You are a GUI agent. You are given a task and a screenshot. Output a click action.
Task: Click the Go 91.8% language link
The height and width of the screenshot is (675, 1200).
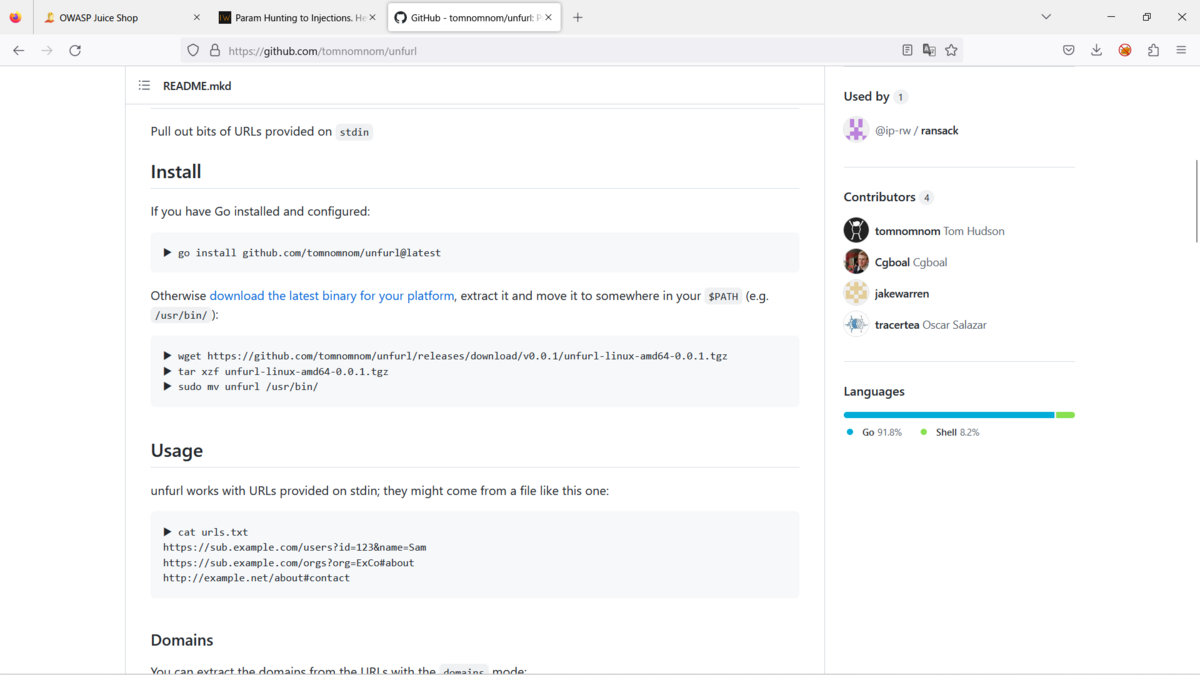tap(874, 433)
